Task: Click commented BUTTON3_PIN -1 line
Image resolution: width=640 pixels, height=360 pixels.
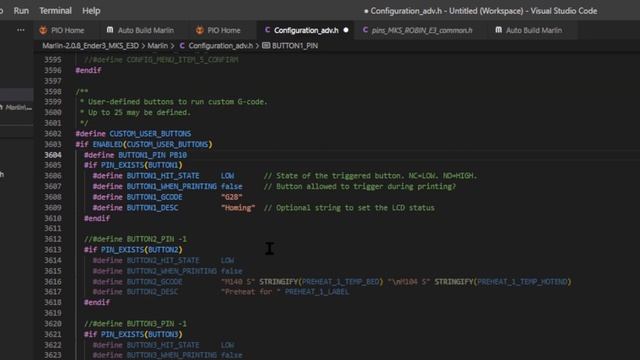Action: (136, 323)
